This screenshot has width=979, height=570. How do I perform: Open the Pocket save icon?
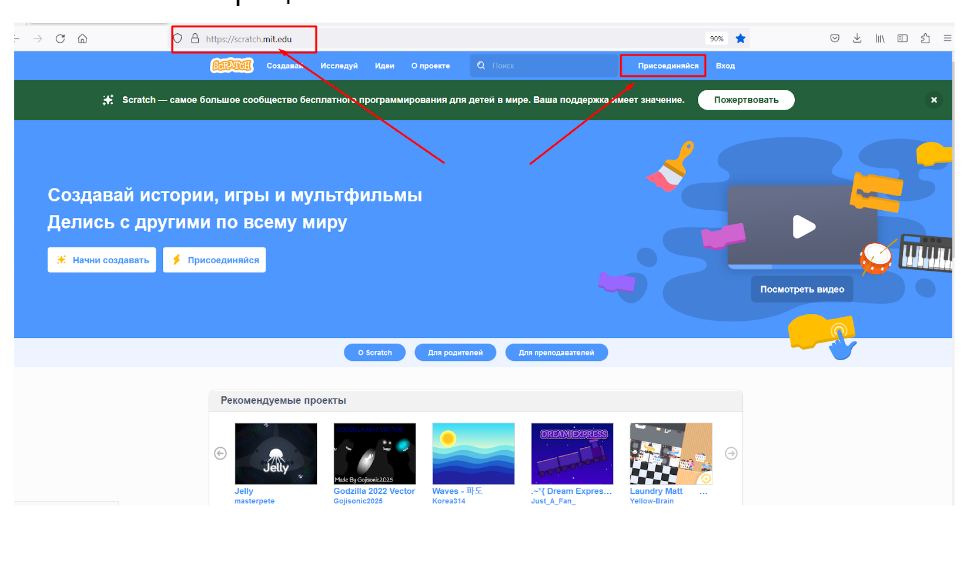[835, 39]
